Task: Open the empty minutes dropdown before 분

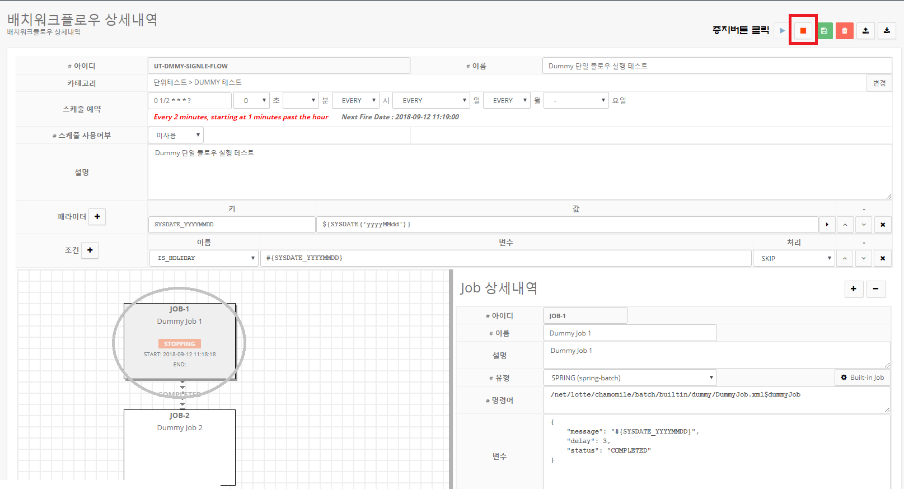Action: tap(300, 100)
